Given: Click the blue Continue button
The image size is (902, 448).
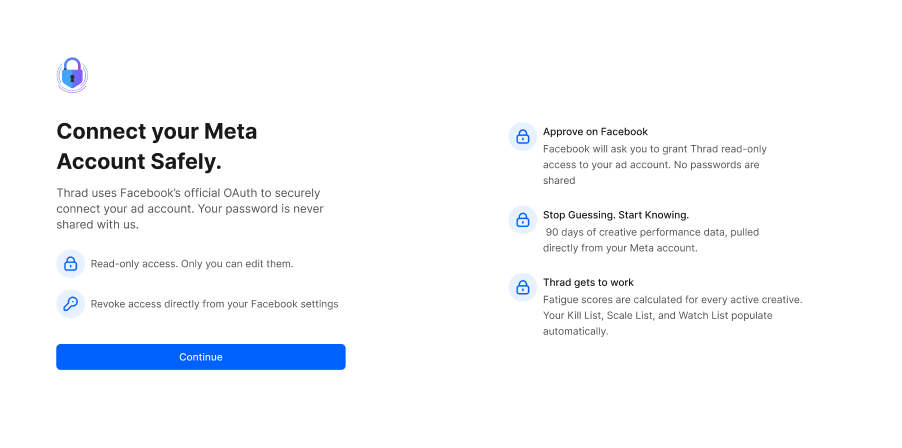Looking at the screenshot, I should click(201, 357).
